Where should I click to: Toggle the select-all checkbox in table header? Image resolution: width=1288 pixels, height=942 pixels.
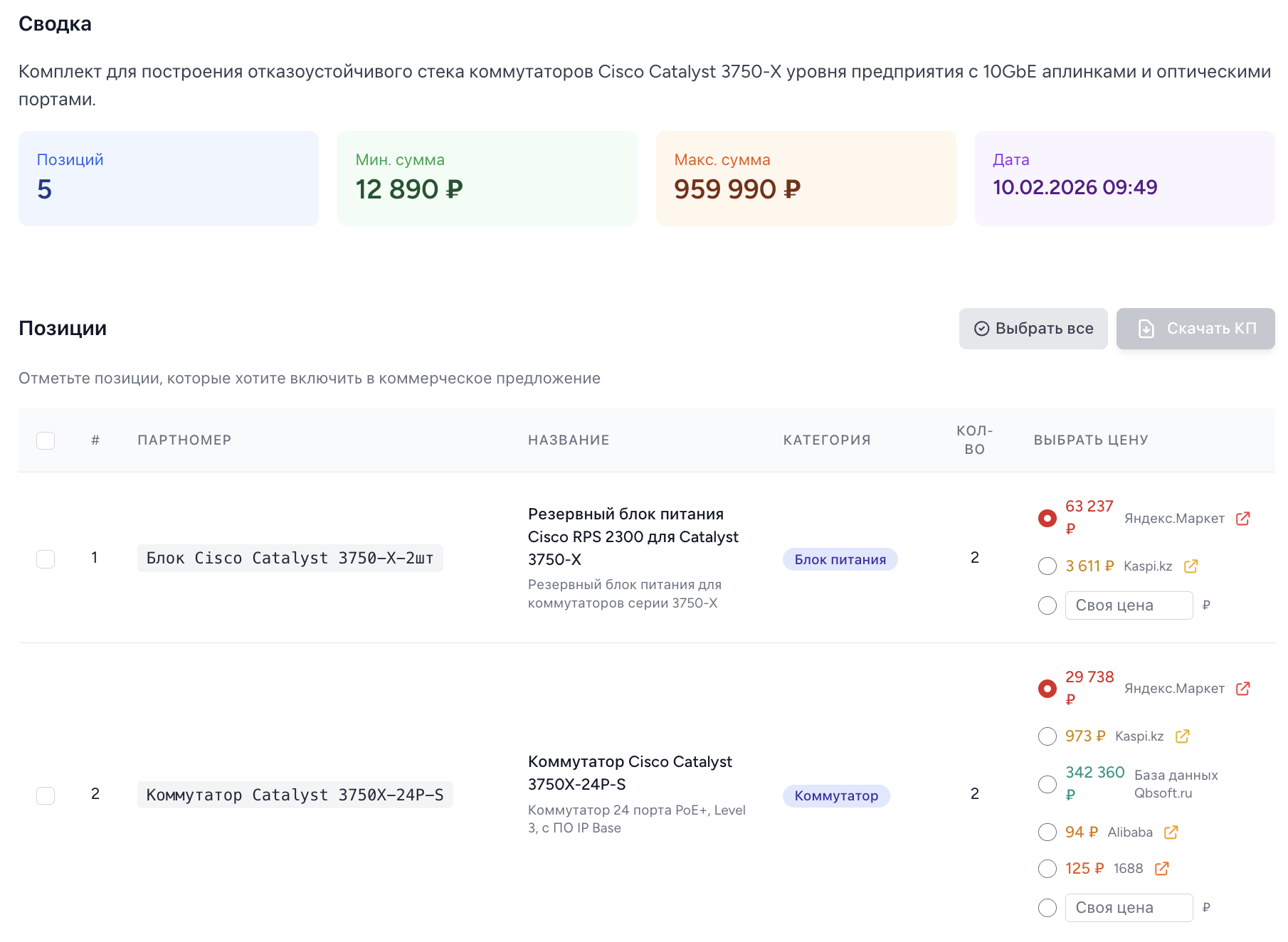click(46, 440)
